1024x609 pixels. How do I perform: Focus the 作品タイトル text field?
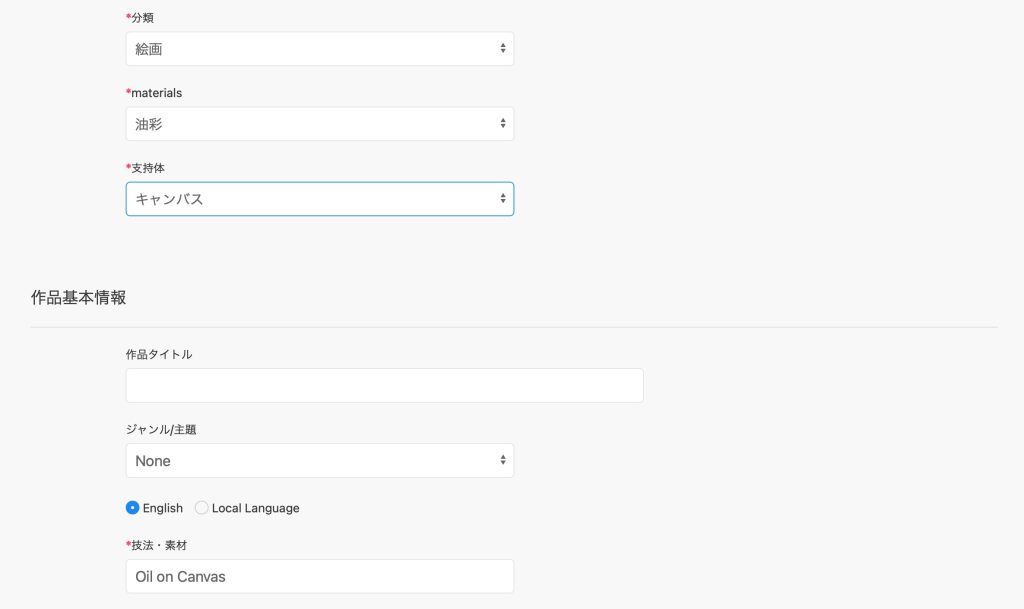coord(384,386)
